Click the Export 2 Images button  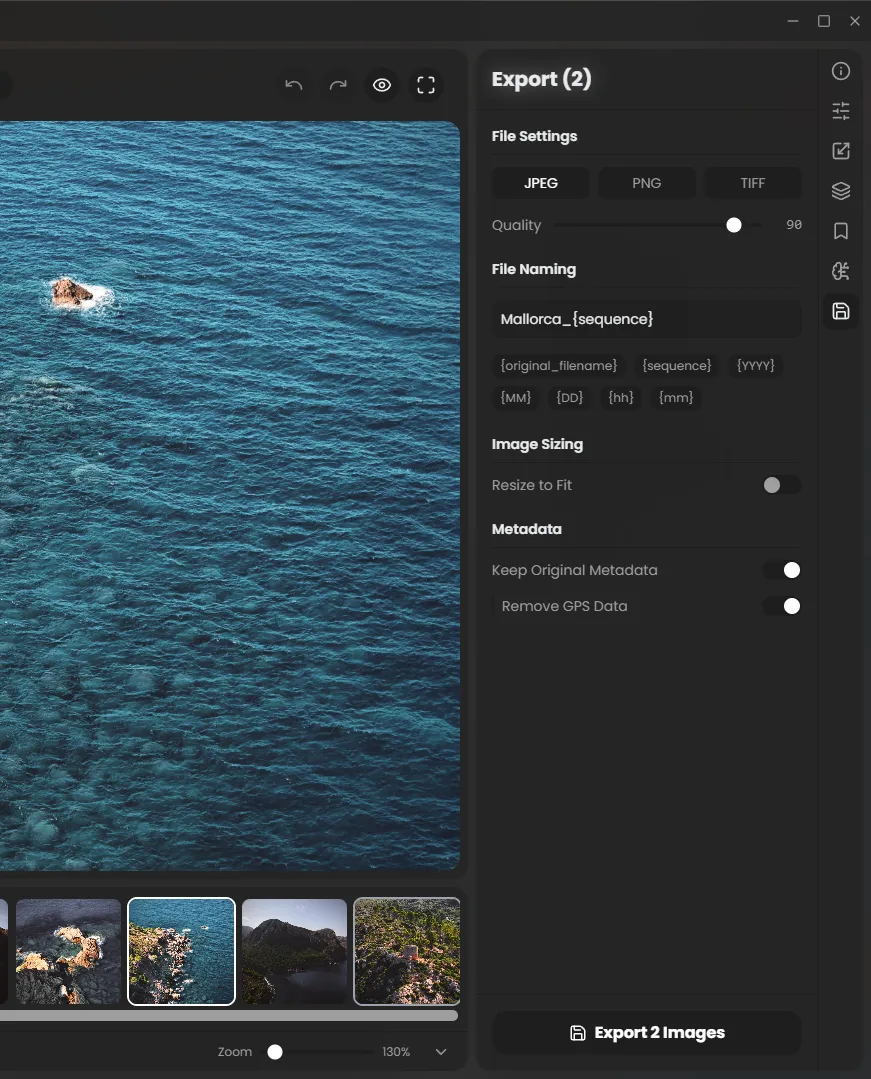point(647,1033)
